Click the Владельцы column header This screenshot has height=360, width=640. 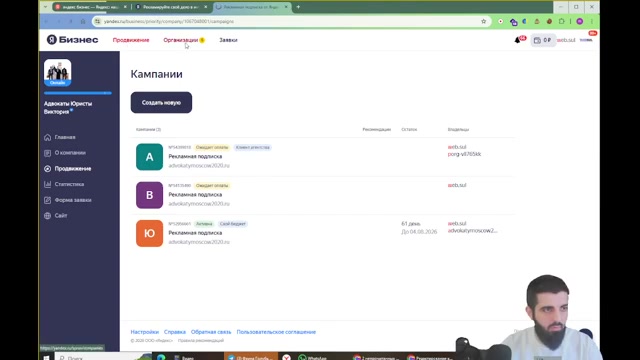[x=458, y=129]
